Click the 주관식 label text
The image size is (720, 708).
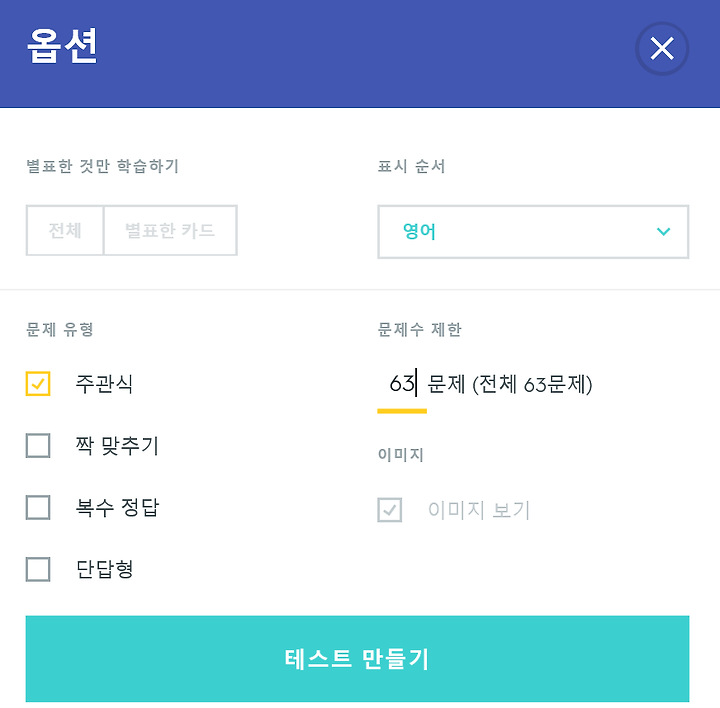pyautogui.click(x=104, y=384)
